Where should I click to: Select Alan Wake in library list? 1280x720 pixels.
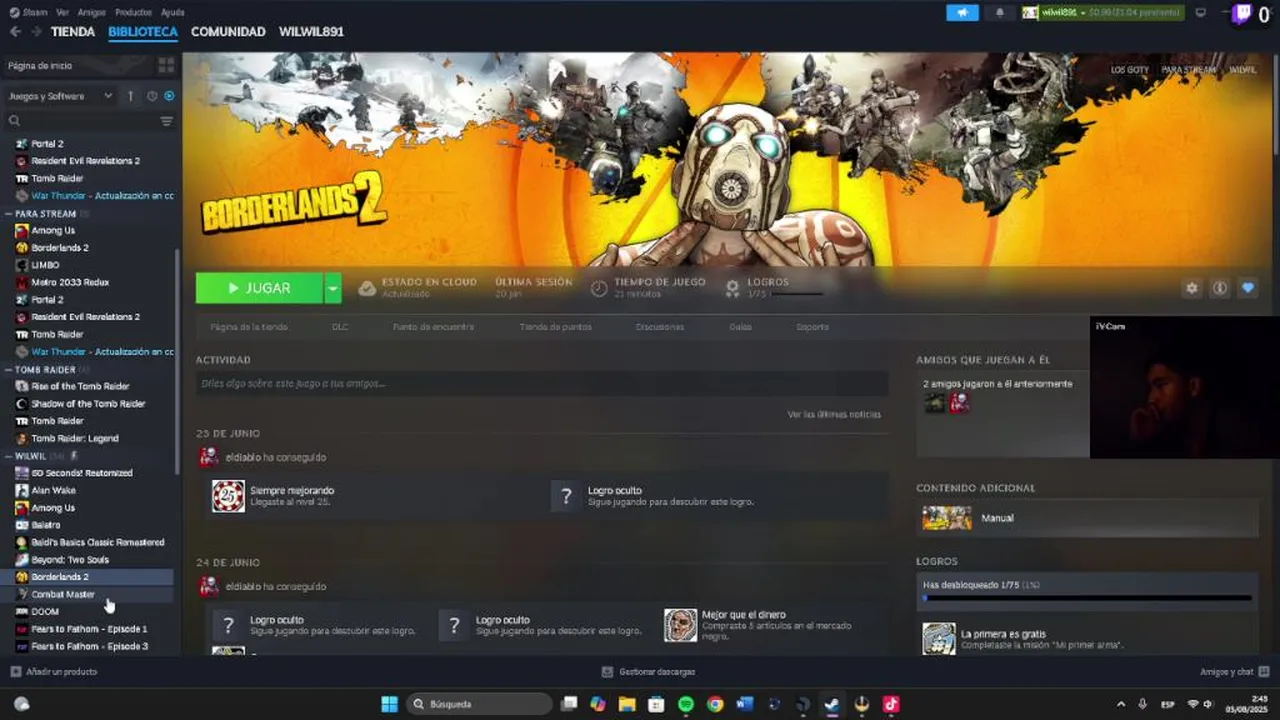click(53, 490)
